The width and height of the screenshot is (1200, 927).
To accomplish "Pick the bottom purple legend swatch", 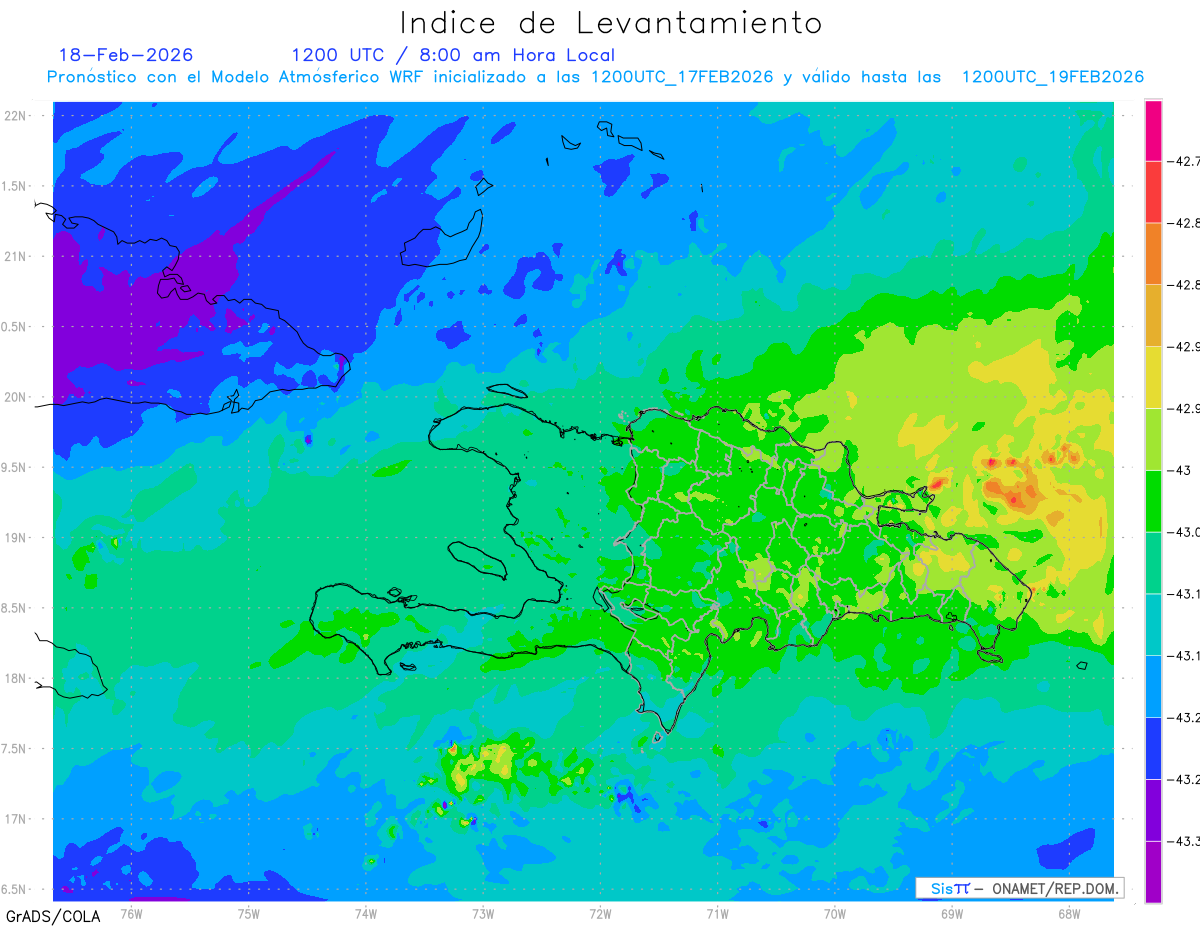I will [1153, 872].
